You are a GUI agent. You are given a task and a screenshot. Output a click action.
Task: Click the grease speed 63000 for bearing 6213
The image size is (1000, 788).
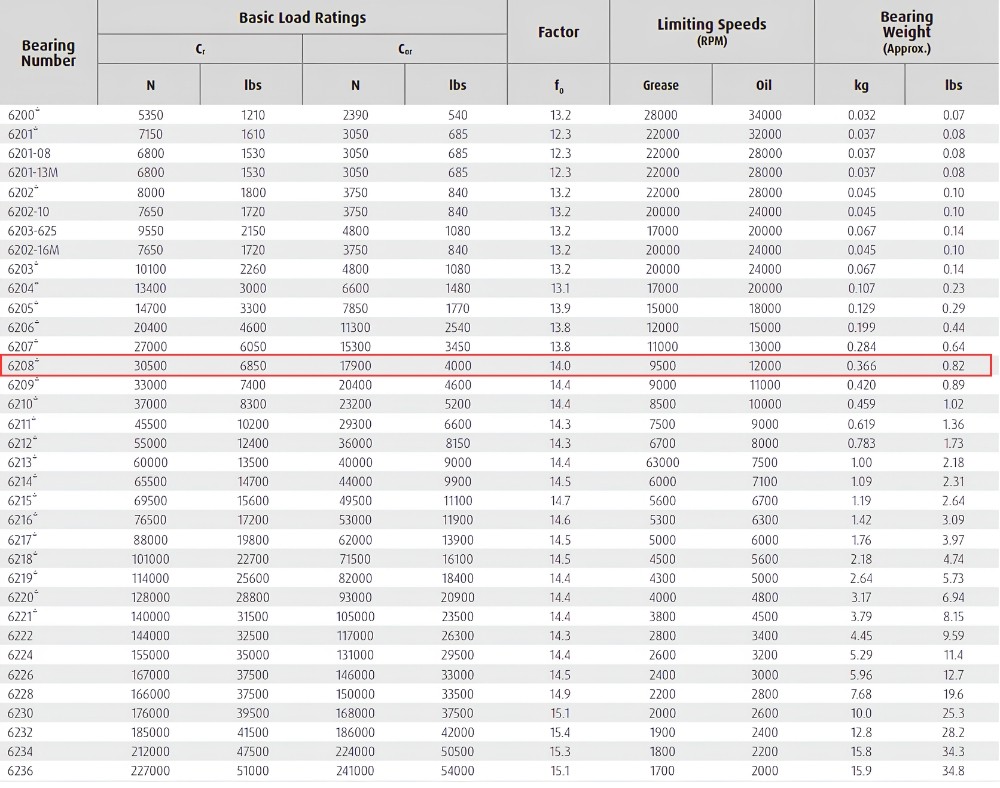(662, 462)
